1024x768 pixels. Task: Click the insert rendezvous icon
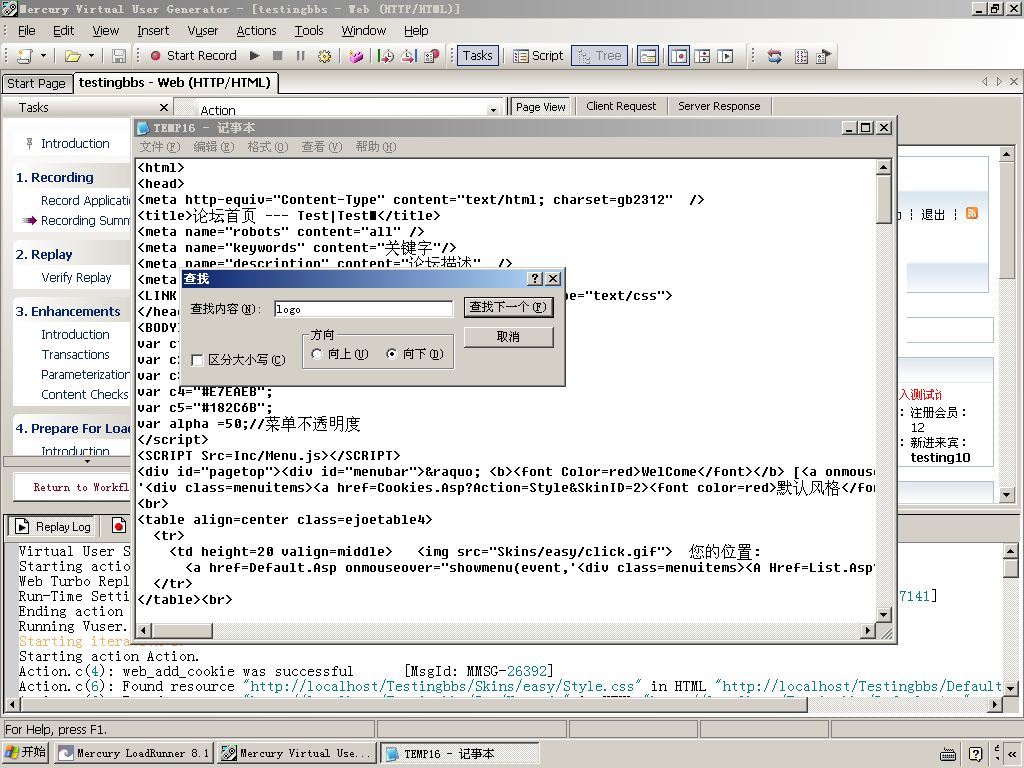[432, 56]
